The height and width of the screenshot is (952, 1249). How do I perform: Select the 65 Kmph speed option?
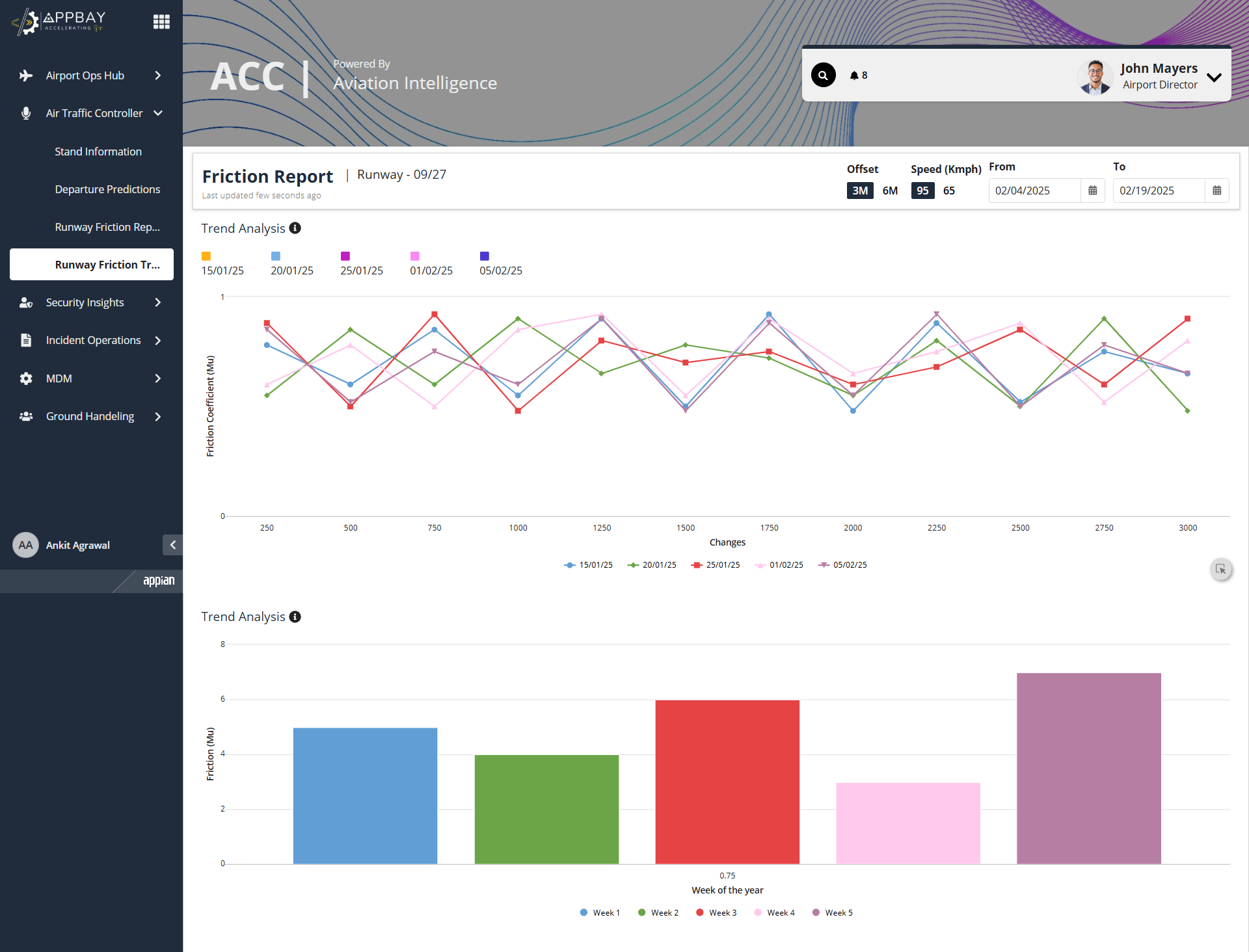point(949,191)
